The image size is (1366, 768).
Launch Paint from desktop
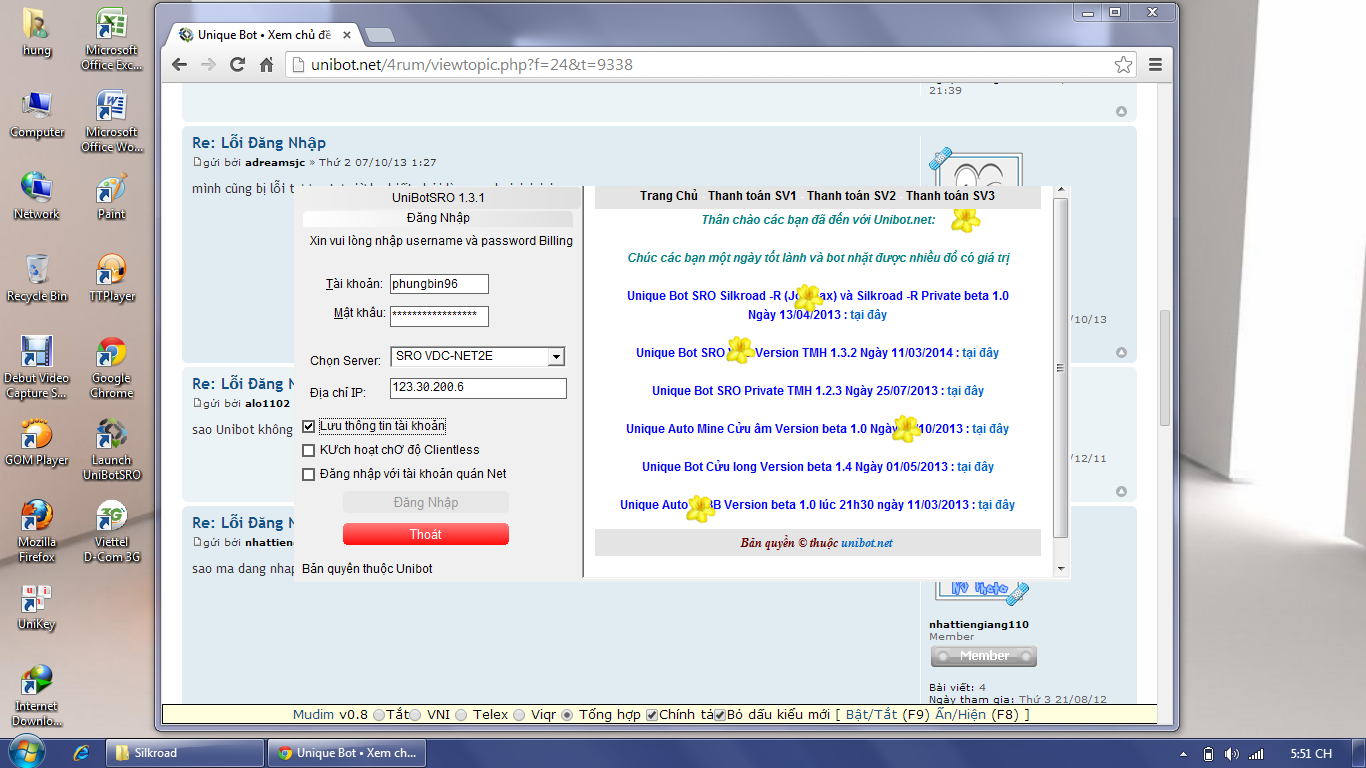tap(111, 196)
